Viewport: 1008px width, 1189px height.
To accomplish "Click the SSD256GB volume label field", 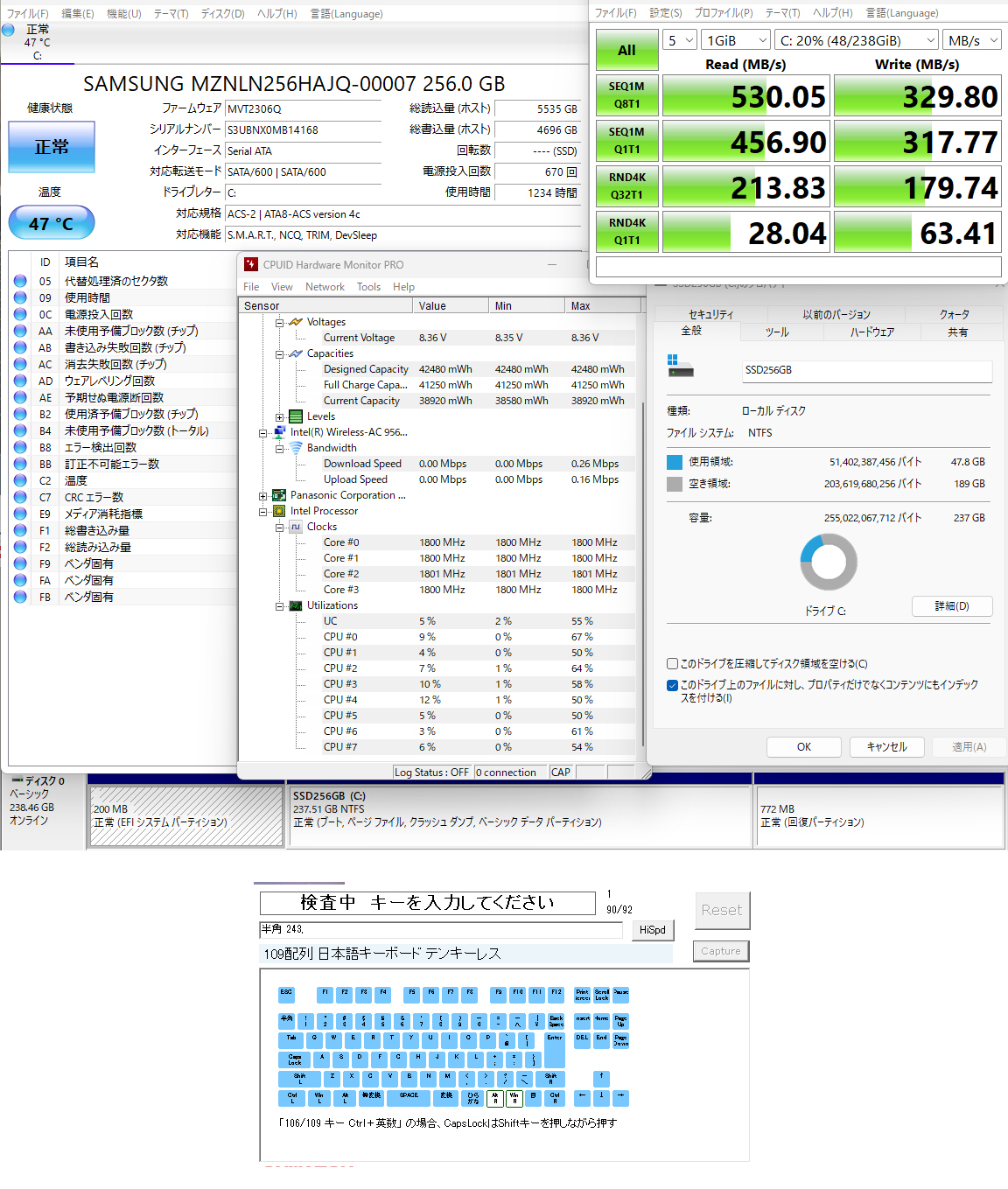I will point(866,371).
